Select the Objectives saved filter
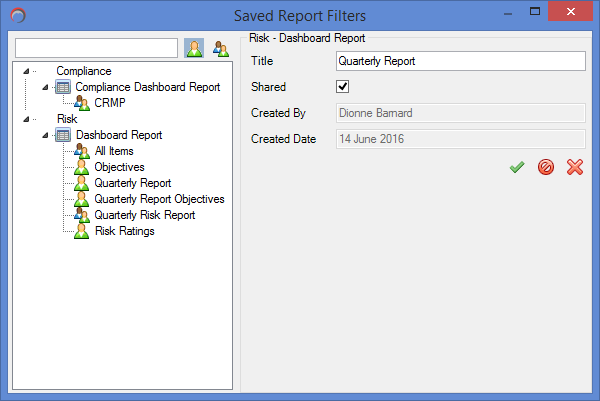This screenshot has height=401, width=600. click(119, 167)
